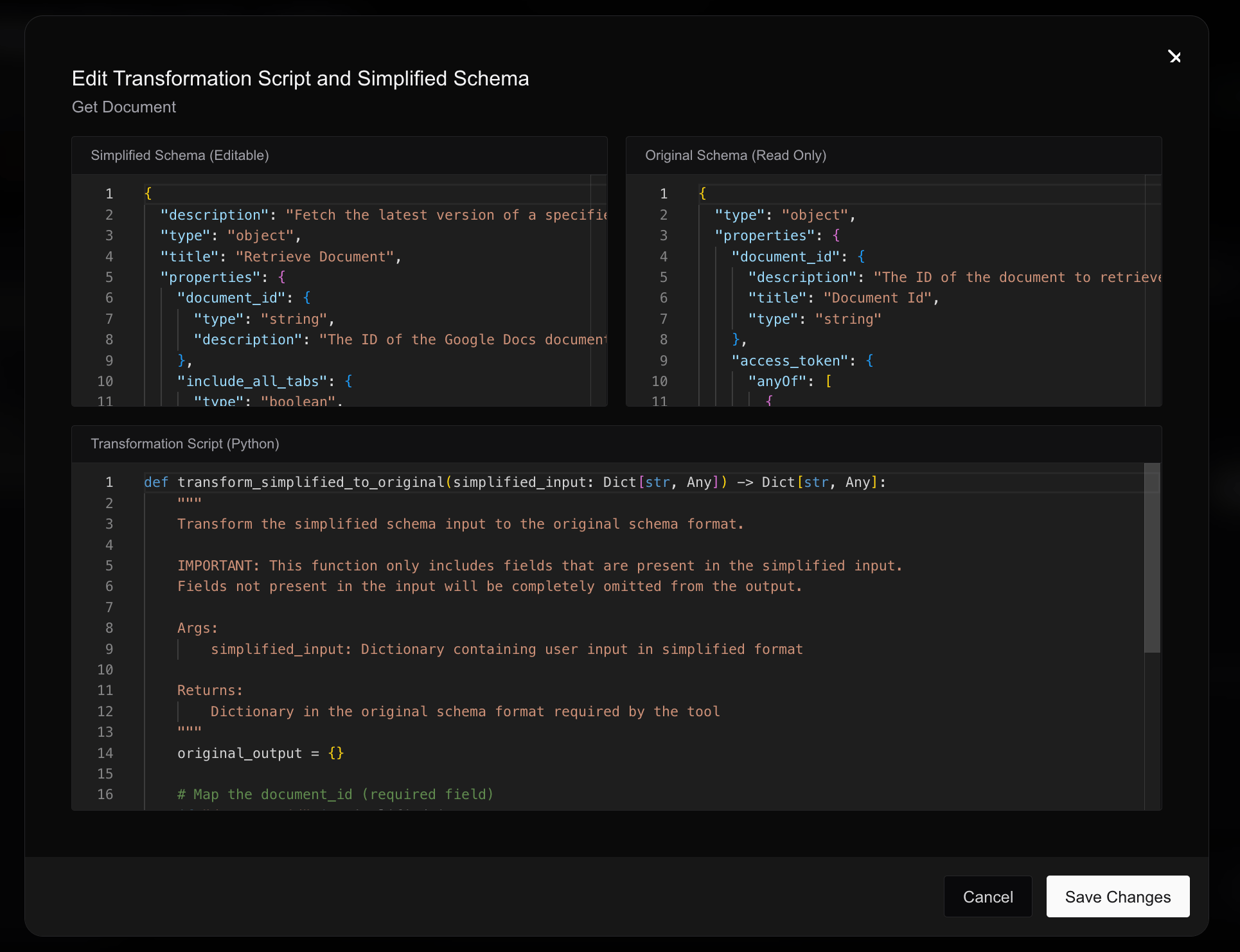Click line number 14 in the script gutter

(x=105, y=754)
